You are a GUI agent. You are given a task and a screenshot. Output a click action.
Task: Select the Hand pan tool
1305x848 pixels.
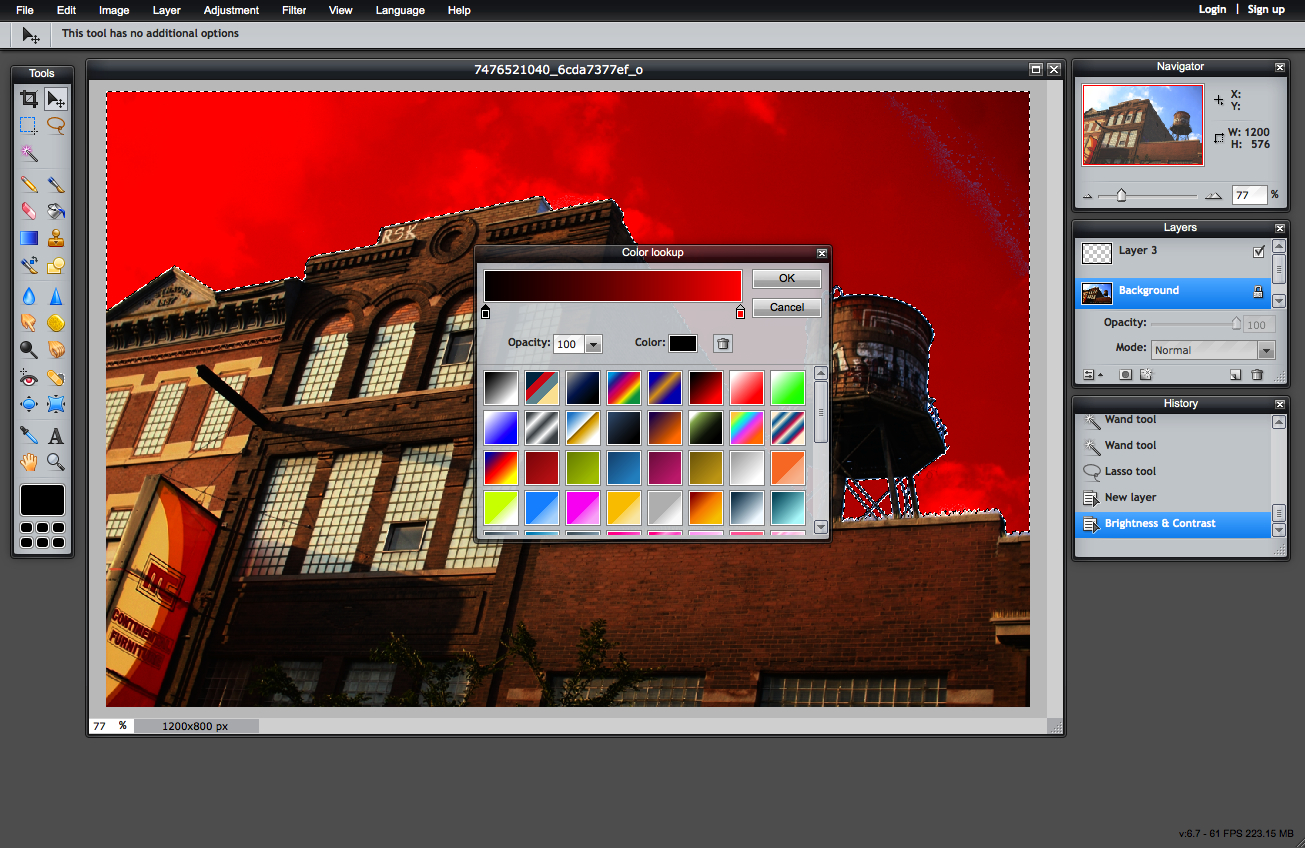29,462
